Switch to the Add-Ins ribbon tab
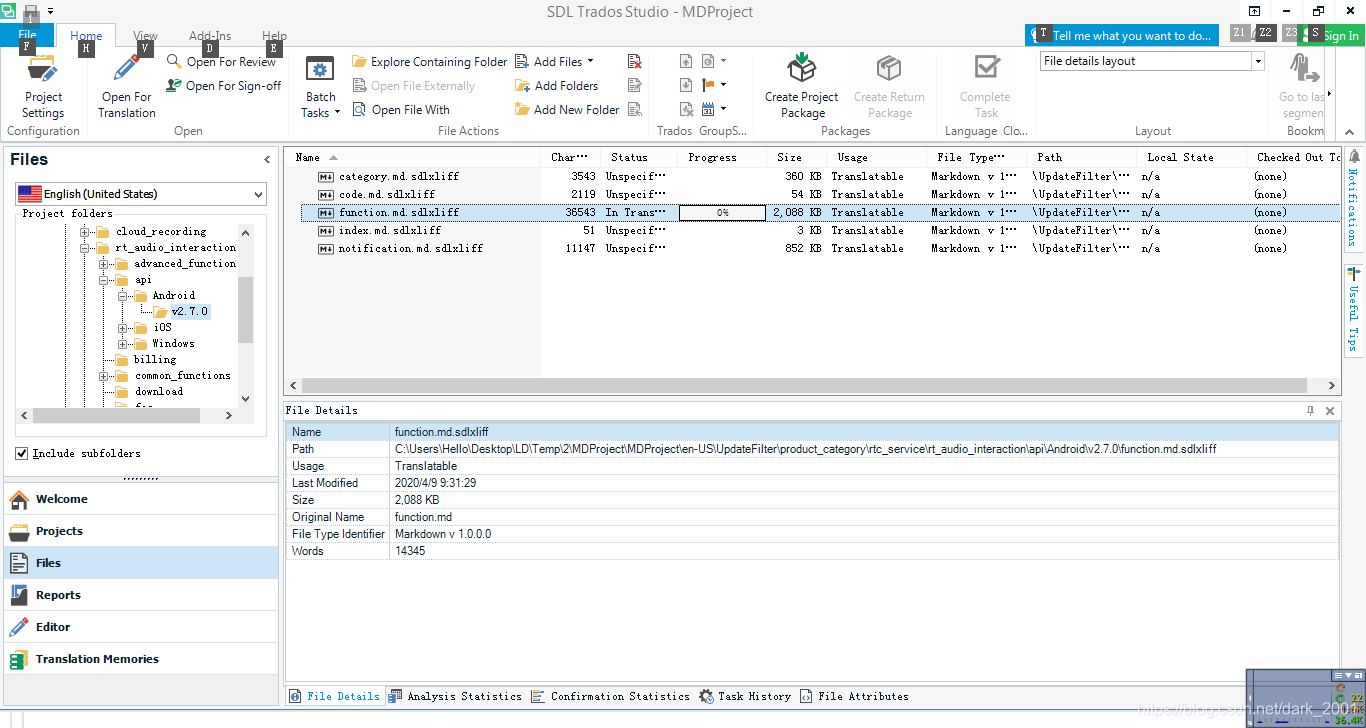Viewport: 1366px width, 728px height. pyautogui.click(x=210, y=35)
